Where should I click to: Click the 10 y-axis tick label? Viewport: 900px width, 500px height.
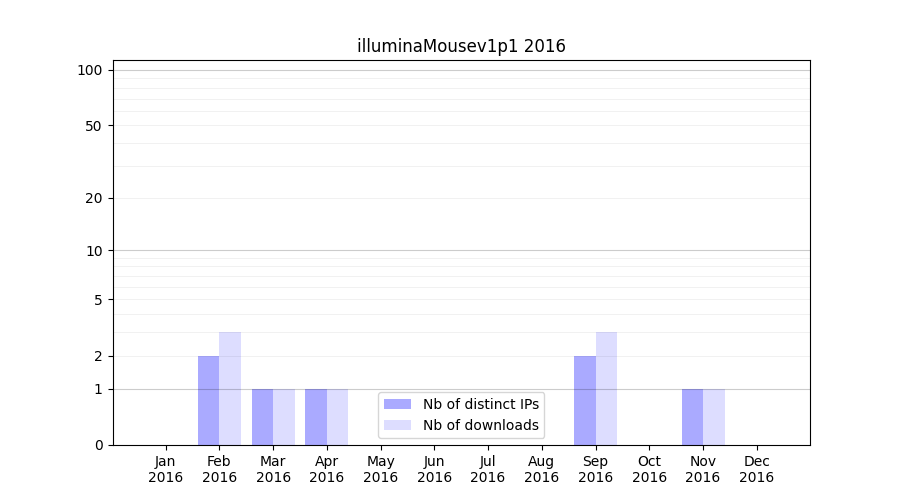coord(94,251)
